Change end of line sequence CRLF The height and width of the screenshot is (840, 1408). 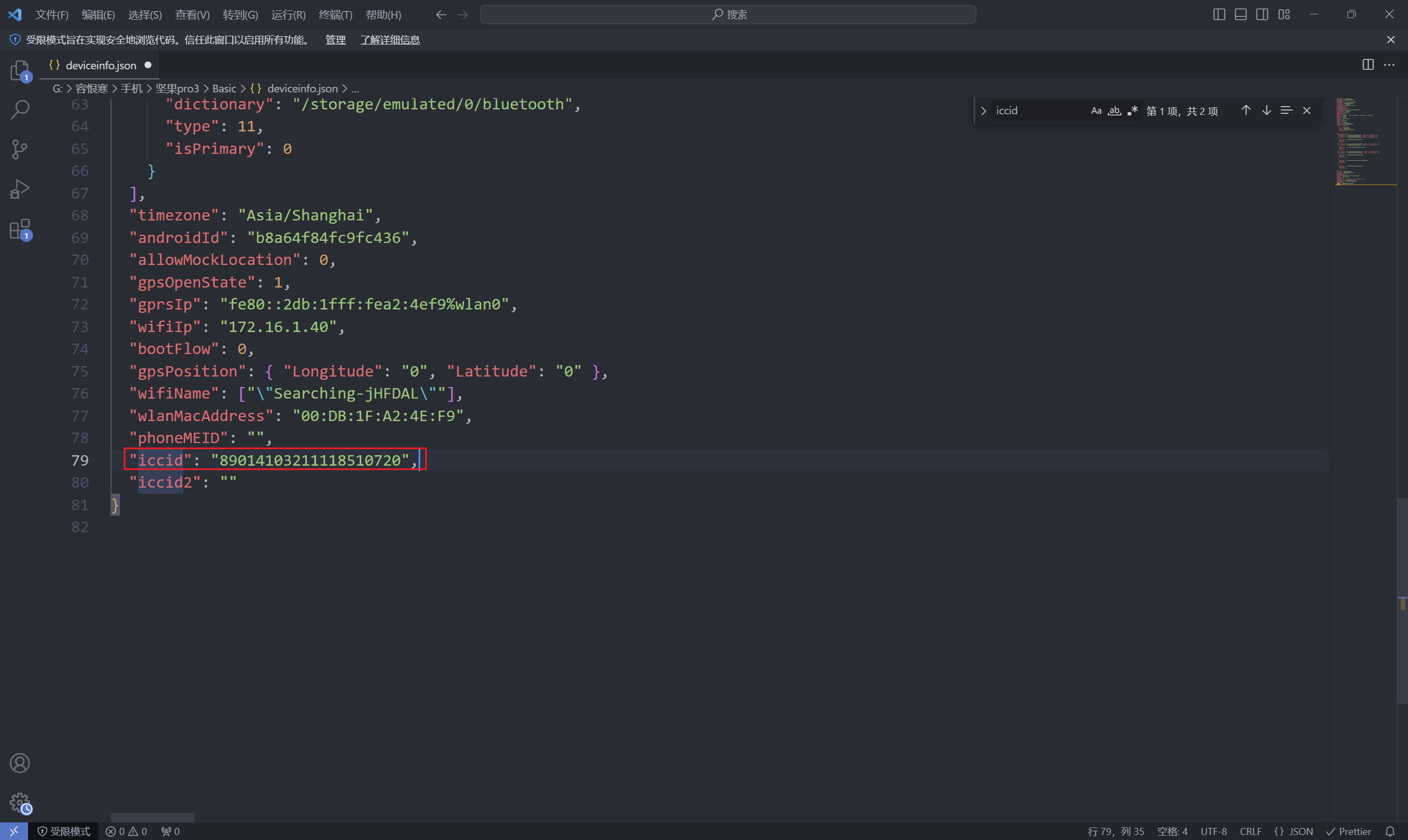1250,831
